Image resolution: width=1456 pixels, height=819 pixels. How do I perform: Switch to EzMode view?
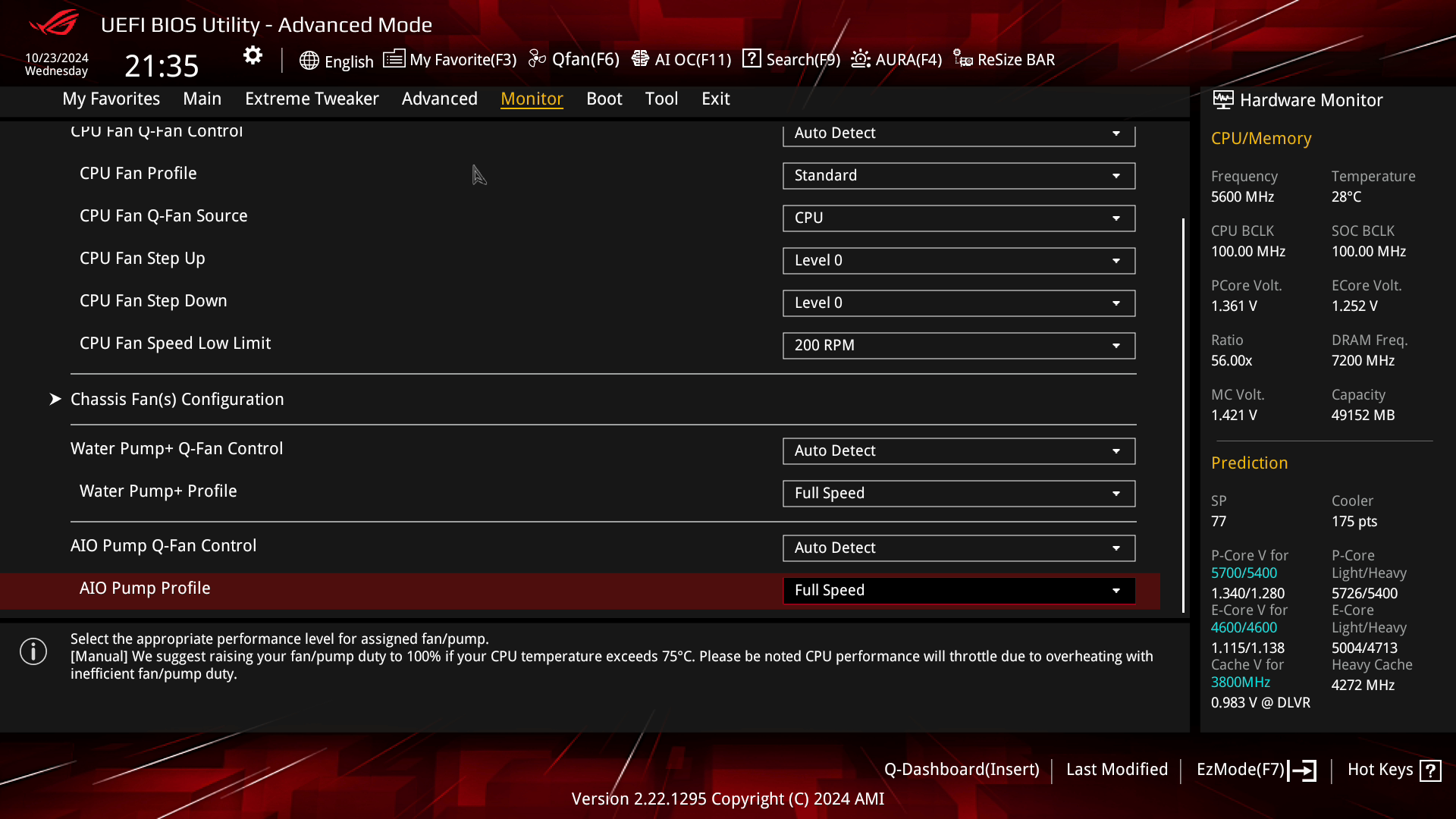click(x=1256, y=769)
